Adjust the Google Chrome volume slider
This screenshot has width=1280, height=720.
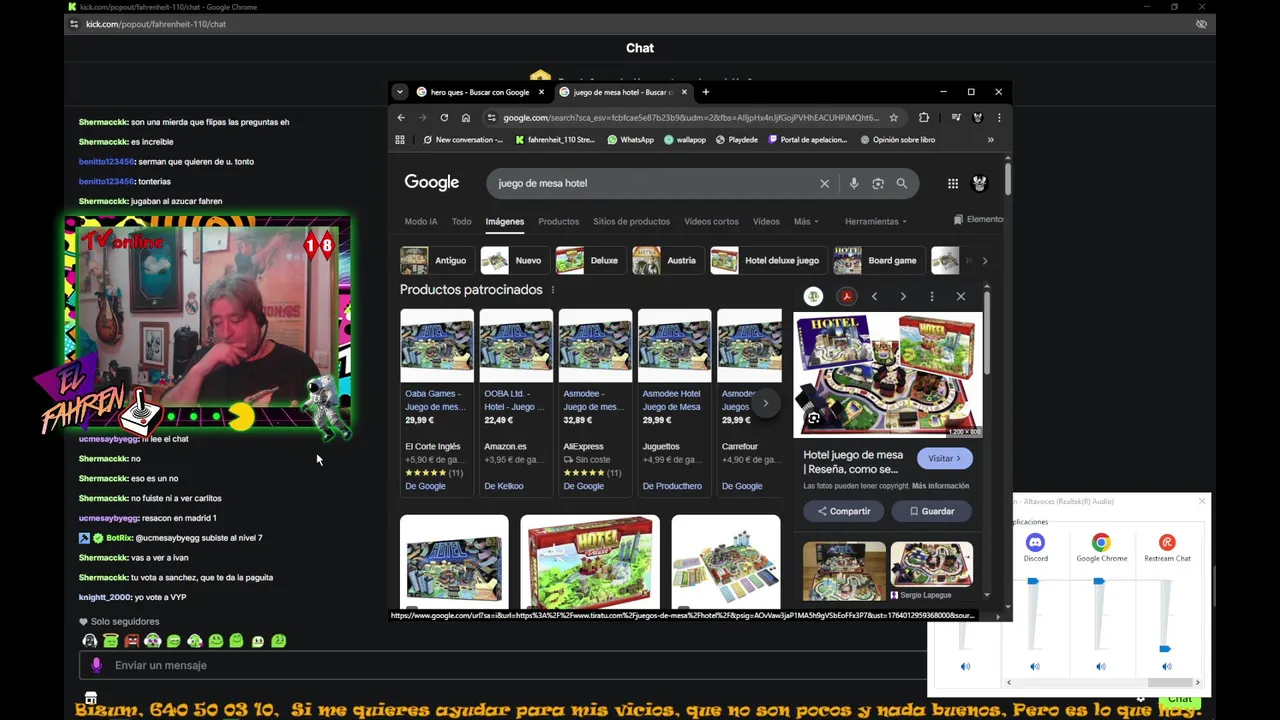coord(1099,581)
